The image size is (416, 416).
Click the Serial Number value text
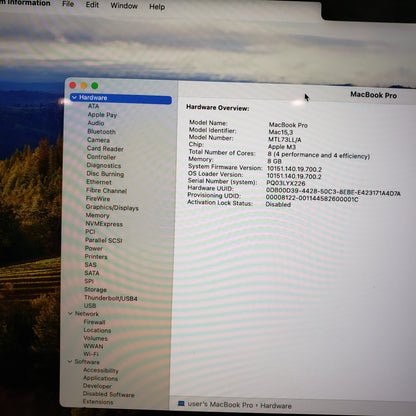pos(286,183)
